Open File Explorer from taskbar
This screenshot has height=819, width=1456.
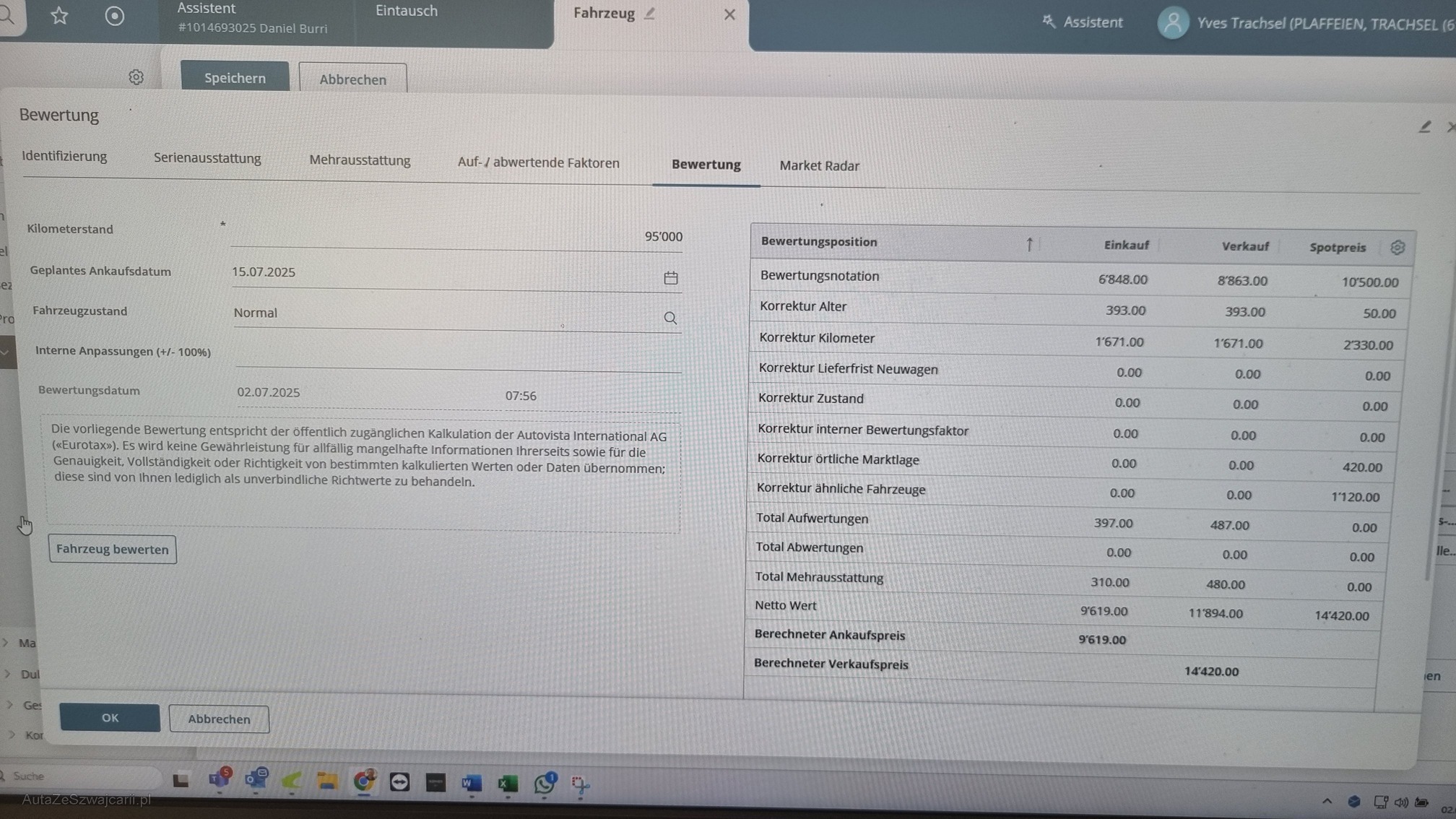[327, 781]
